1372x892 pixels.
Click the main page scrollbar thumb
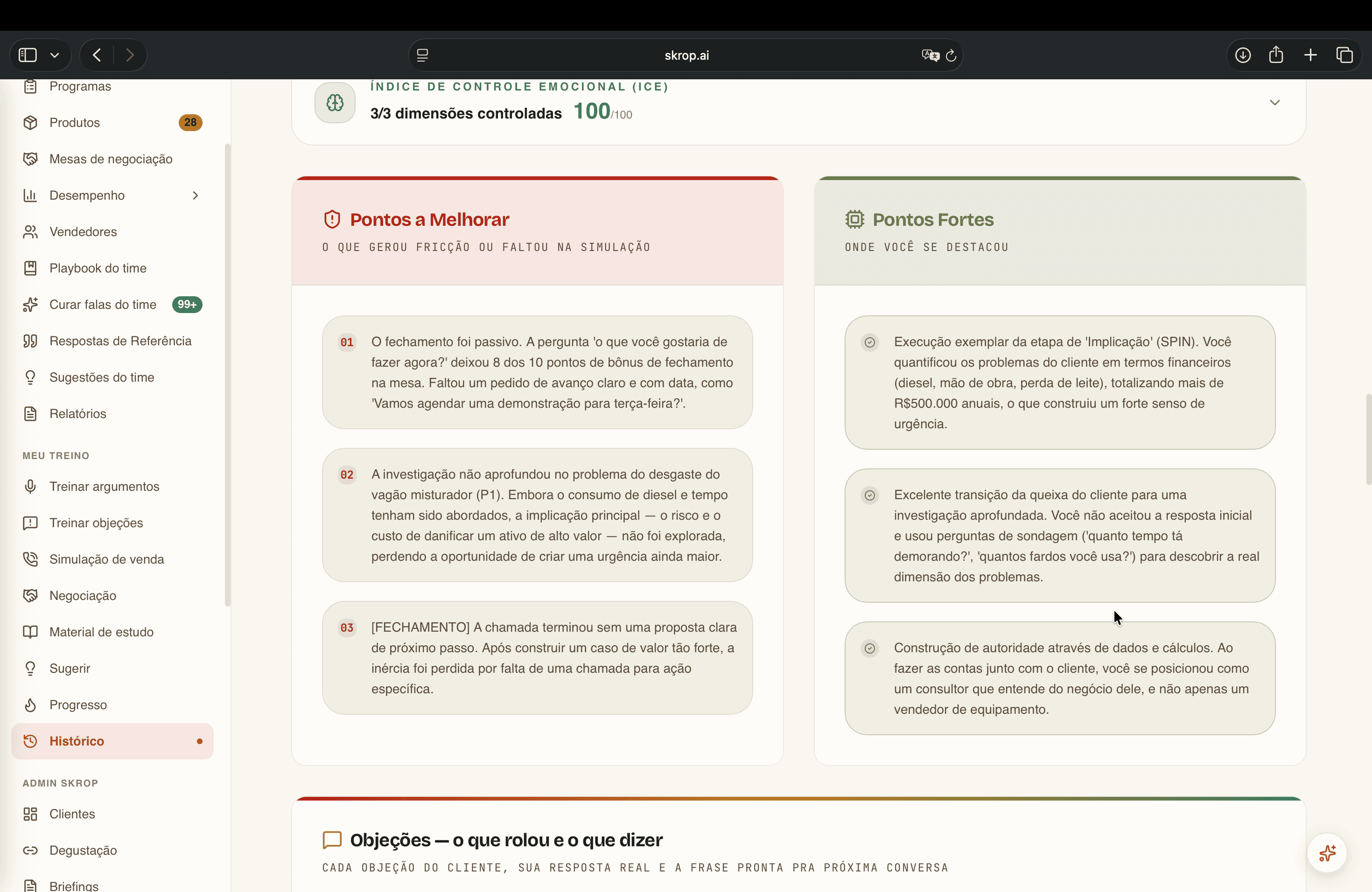pos(1369,439)
